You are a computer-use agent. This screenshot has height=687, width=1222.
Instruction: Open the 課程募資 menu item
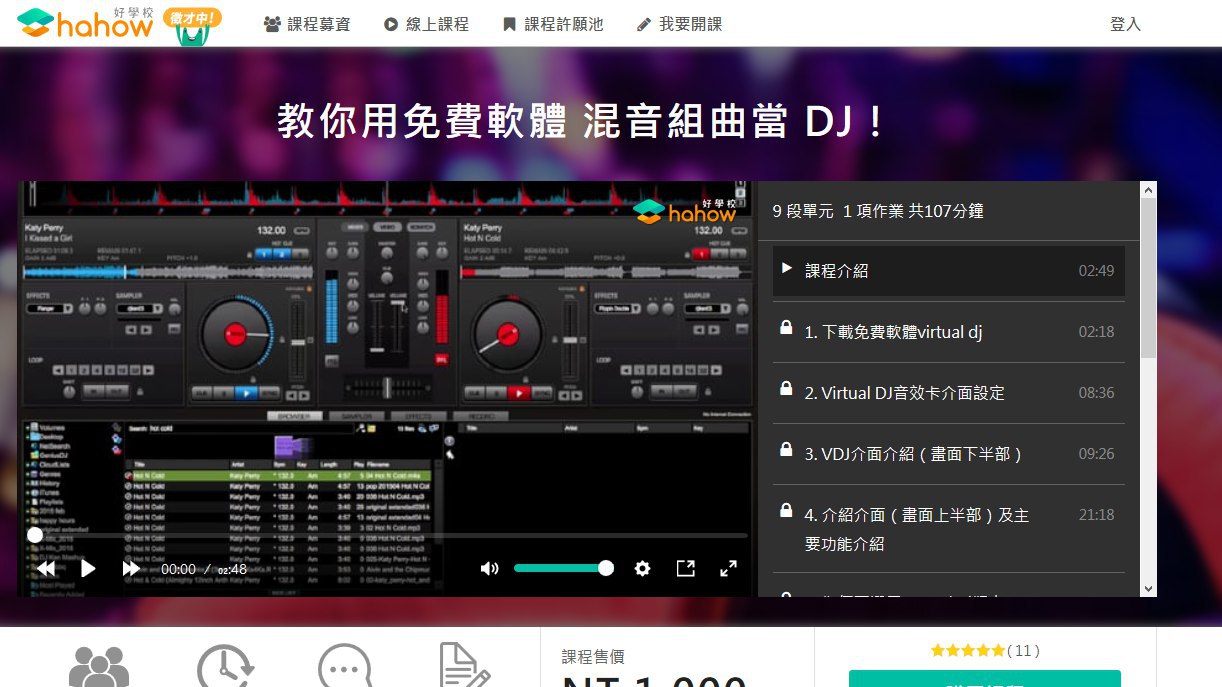(x=307, y=24)
